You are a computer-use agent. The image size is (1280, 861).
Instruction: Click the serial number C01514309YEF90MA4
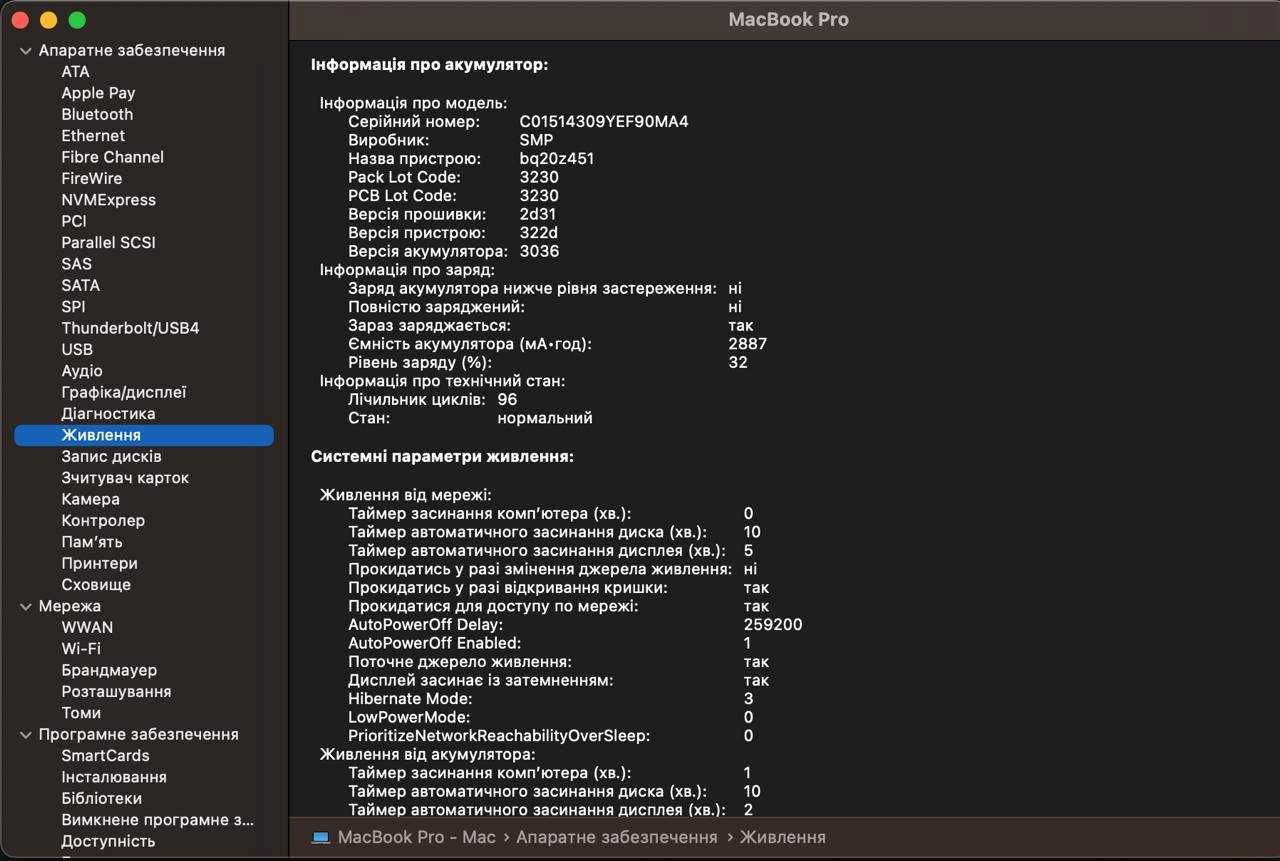coord(604,121)
